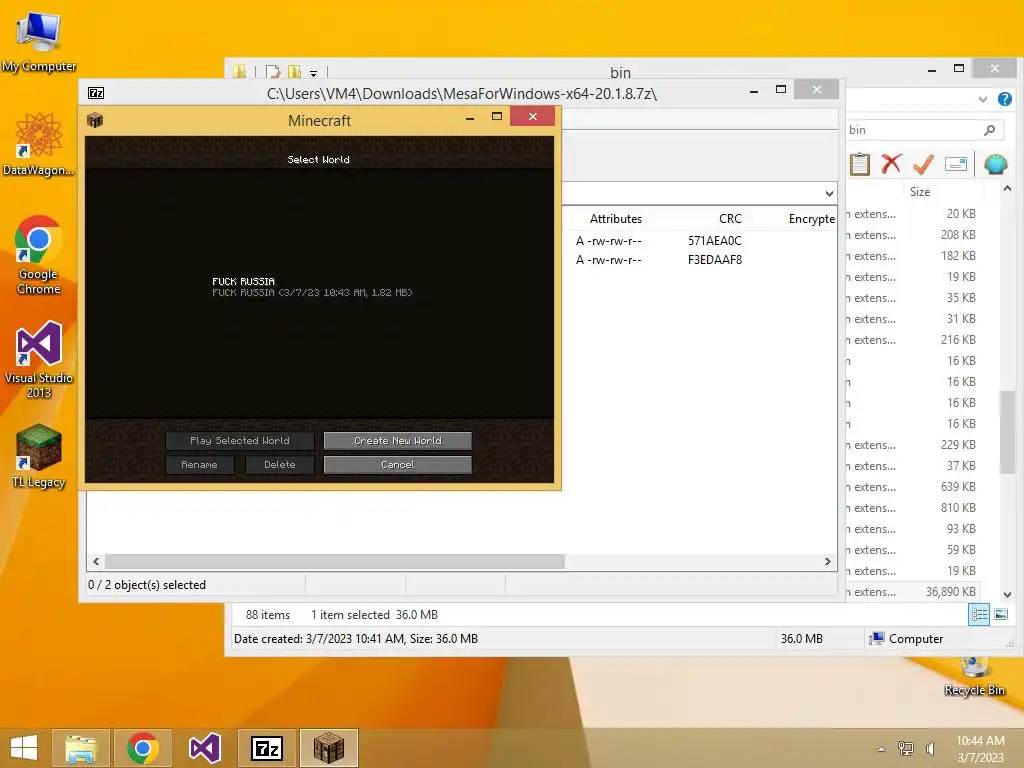This screenshot has width=1024, height=768.
Task: Open File Explorer from the taskbar
Action: (x=81, y=748)
